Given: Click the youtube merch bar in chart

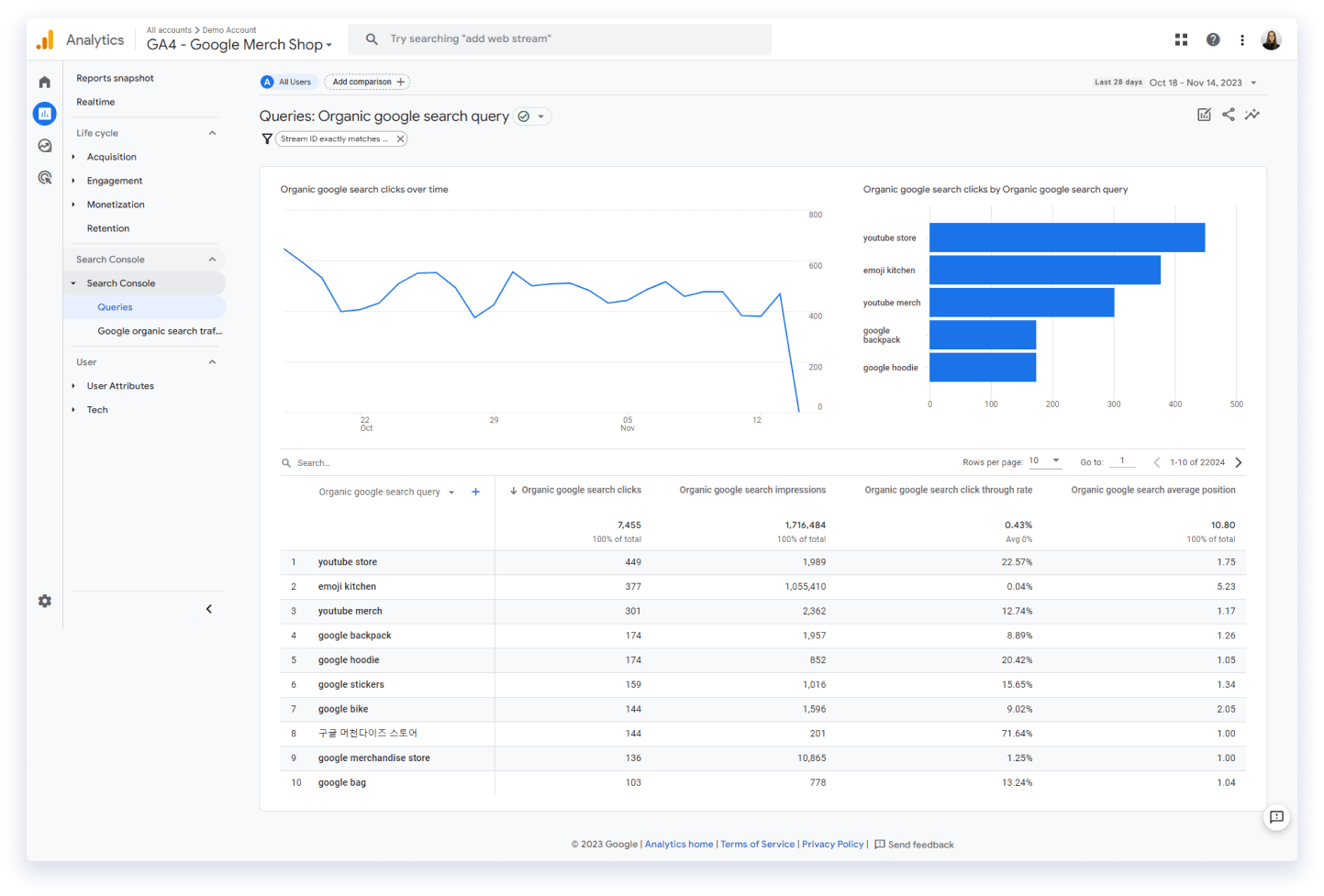Looking at the screenshot, I should pos(1022,303).
